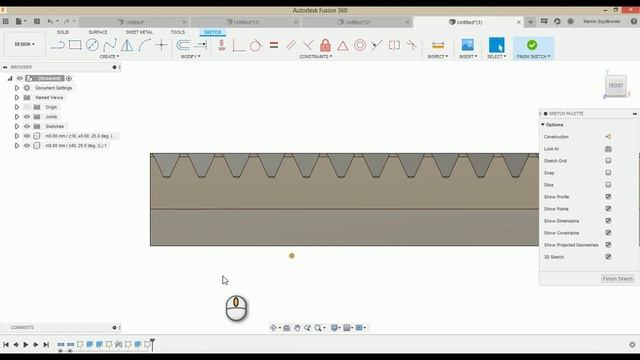Apply Perpendicular corner constraint
Screen dimensions: 640x360
238,45
